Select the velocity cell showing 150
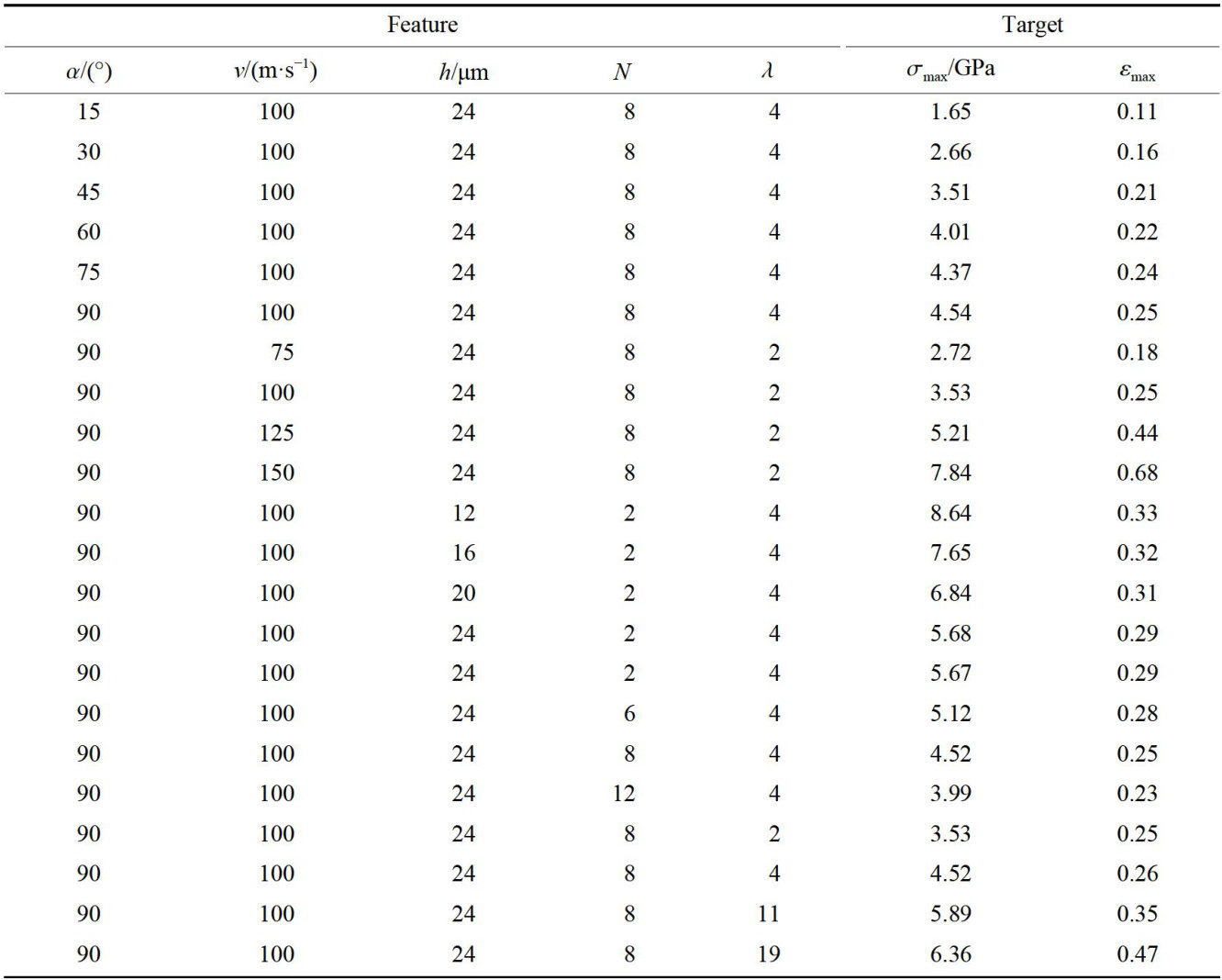This screenshot has height=980, width=1222. [276, 473]
